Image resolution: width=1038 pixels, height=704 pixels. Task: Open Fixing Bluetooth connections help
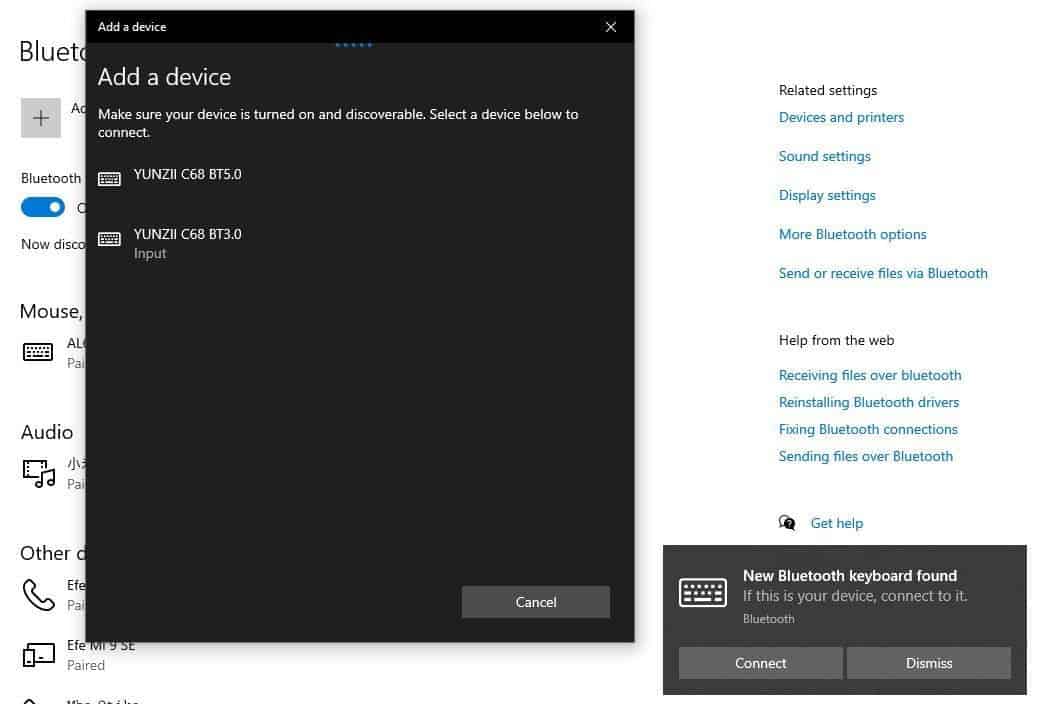click(868, 430)
